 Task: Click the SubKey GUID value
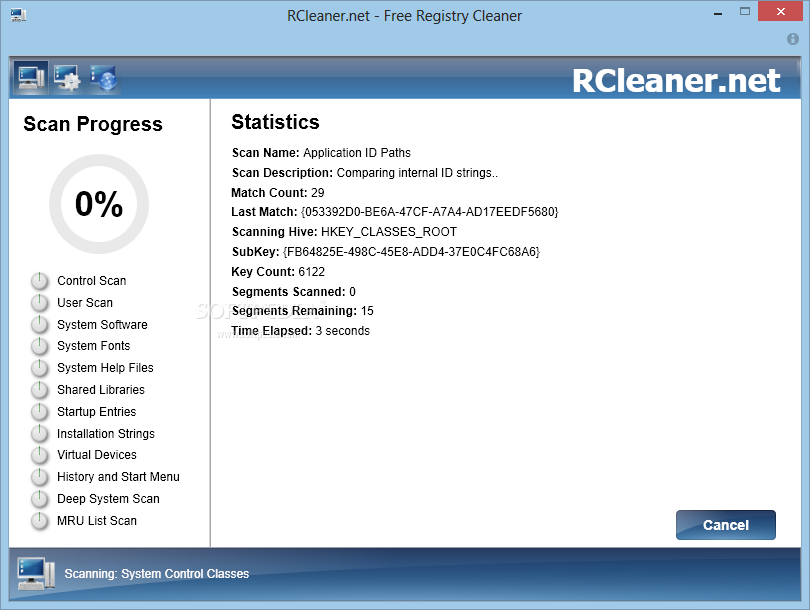click(411, 252)
